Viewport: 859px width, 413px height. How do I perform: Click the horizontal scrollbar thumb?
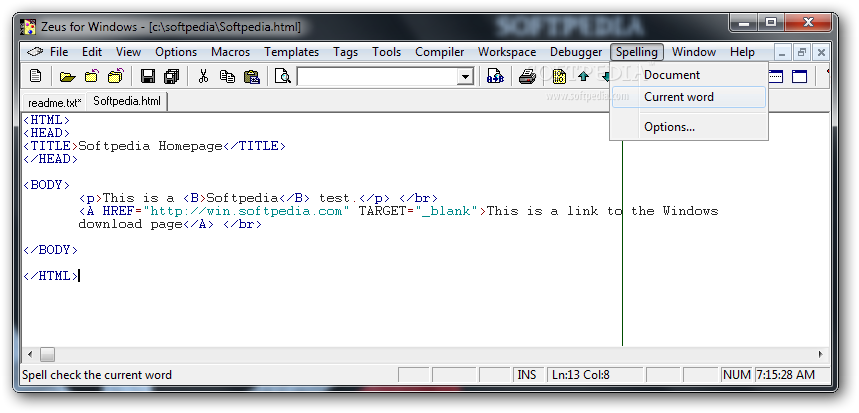click(x=47, y=354)
